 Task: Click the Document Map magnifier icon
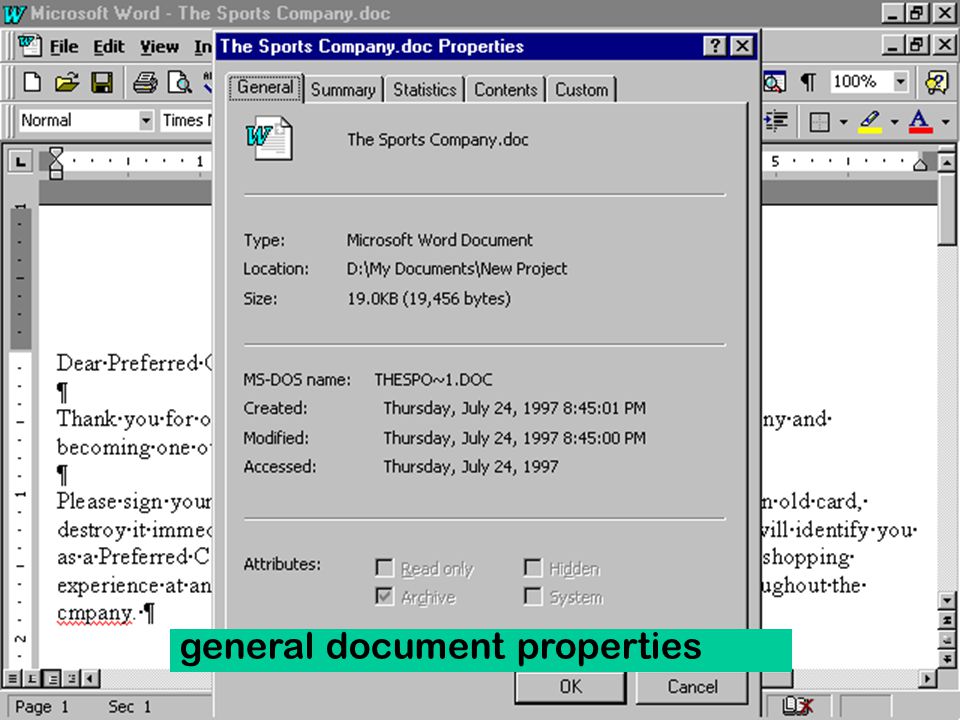click(774, 82)
